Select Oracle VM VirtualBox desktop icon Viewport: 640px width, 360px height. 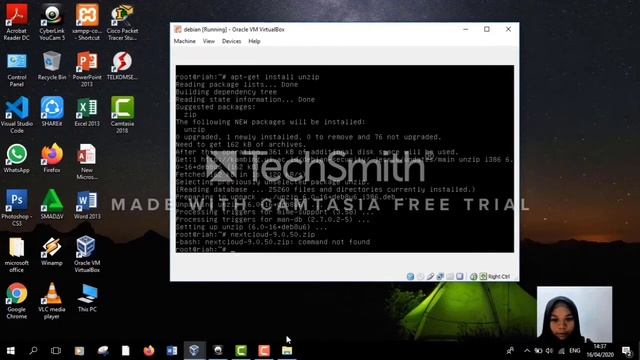(87, 255)
